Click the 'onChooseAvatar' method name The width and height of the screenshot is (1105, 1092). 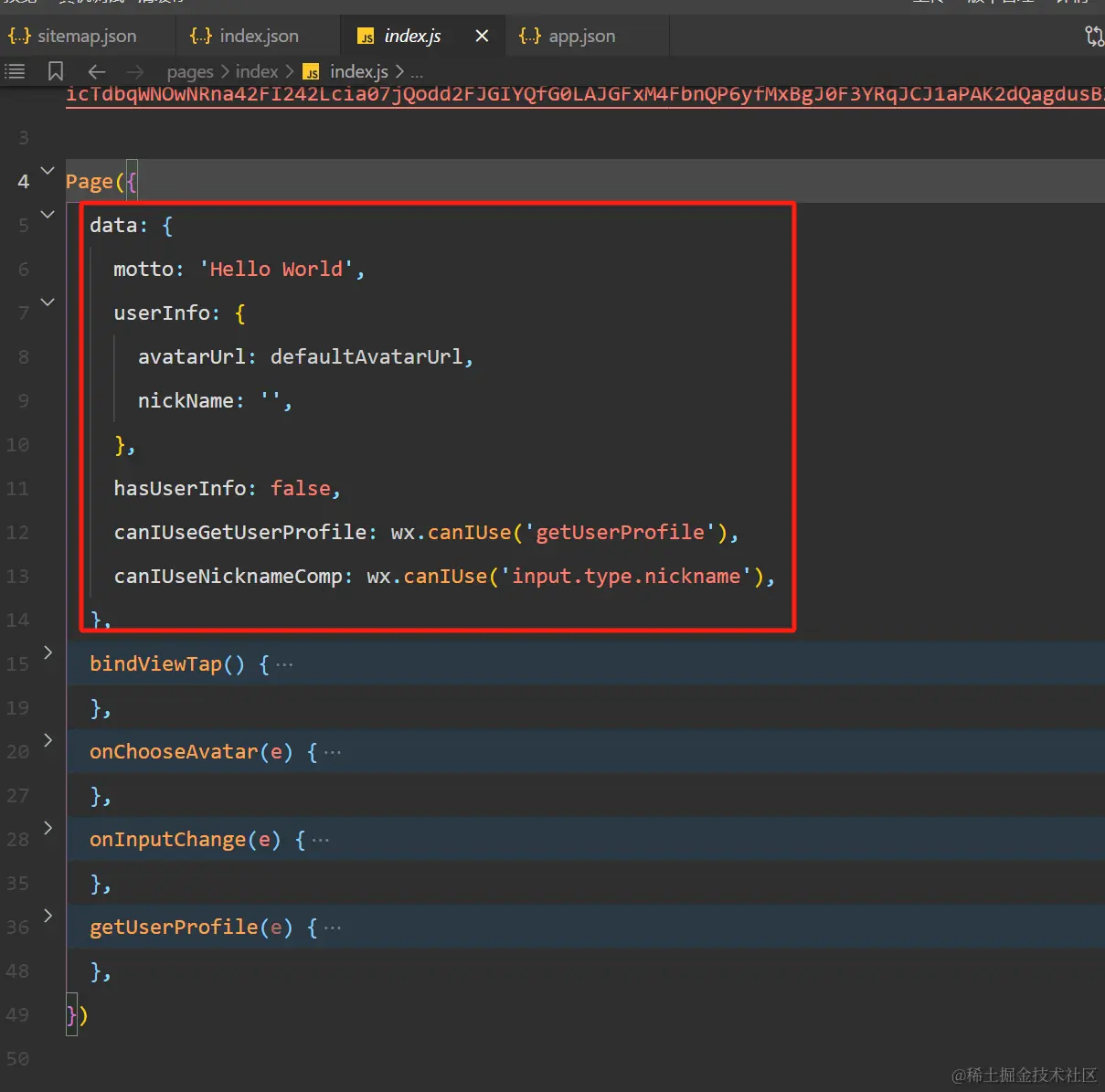coord(174,751)
